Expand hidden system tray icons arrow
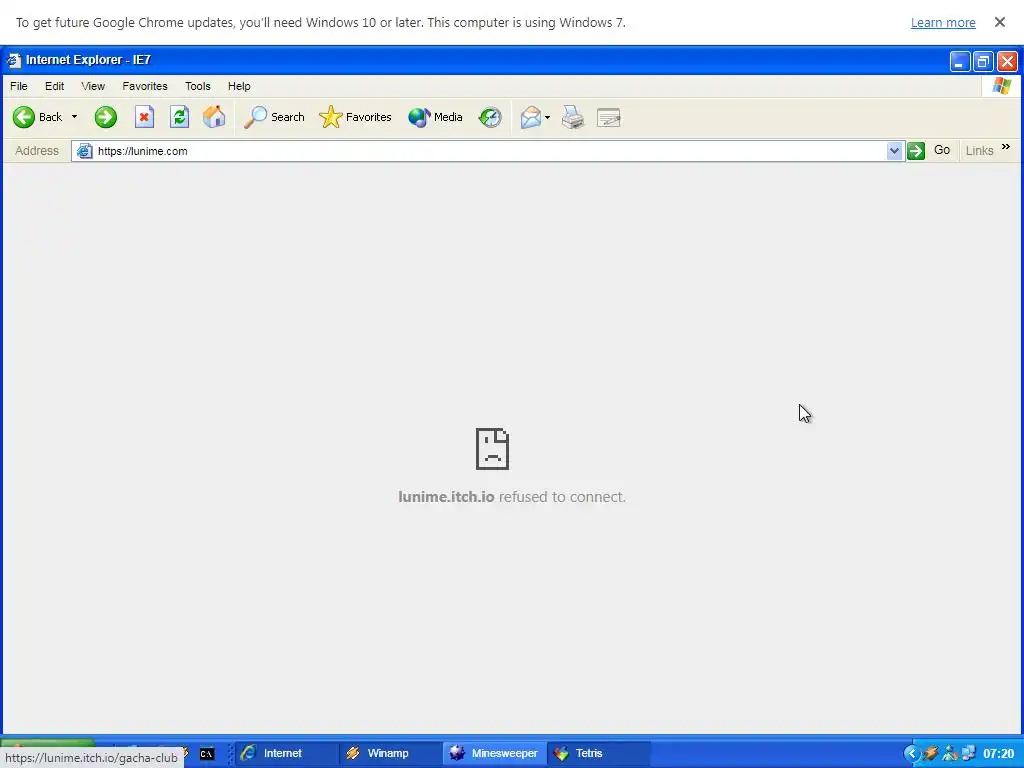The width and height of the screenshot is (1024, 768). coord(911,754)
